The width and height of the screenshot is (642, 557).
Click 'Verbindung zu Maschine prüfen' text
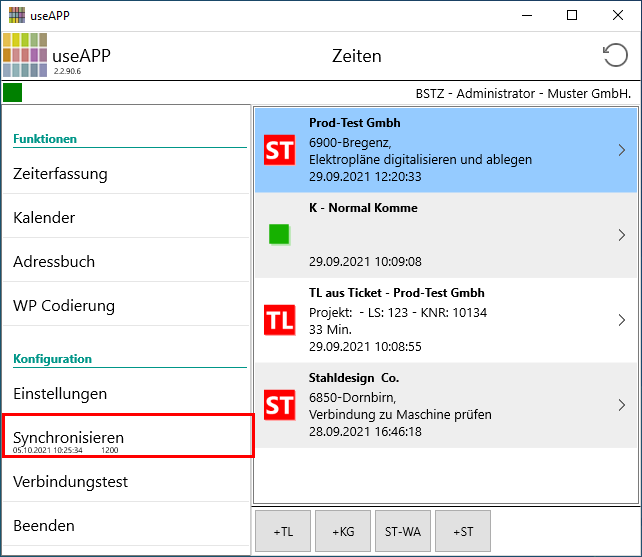(x=400, y=414)
